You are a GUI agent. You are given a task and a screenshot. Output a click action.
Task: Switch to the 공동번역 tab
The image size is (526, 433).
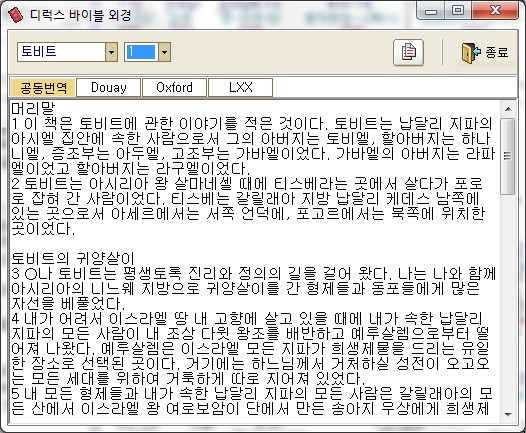43,88
